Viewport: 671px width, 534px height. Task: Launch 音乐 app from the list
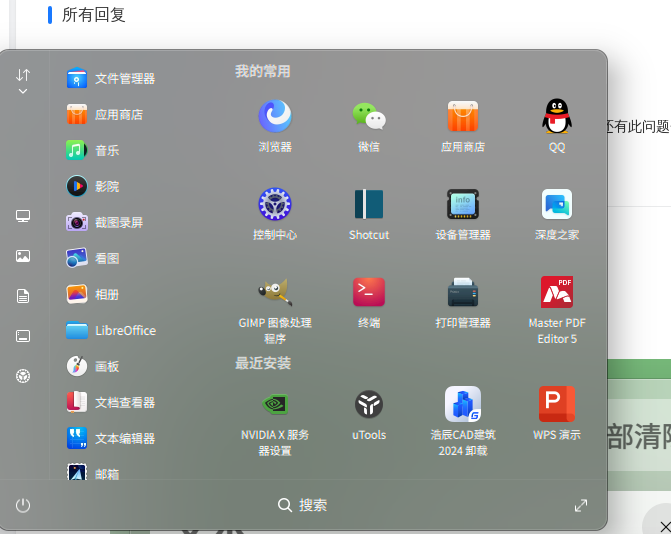pyautogui.click(x=93, y=150)
